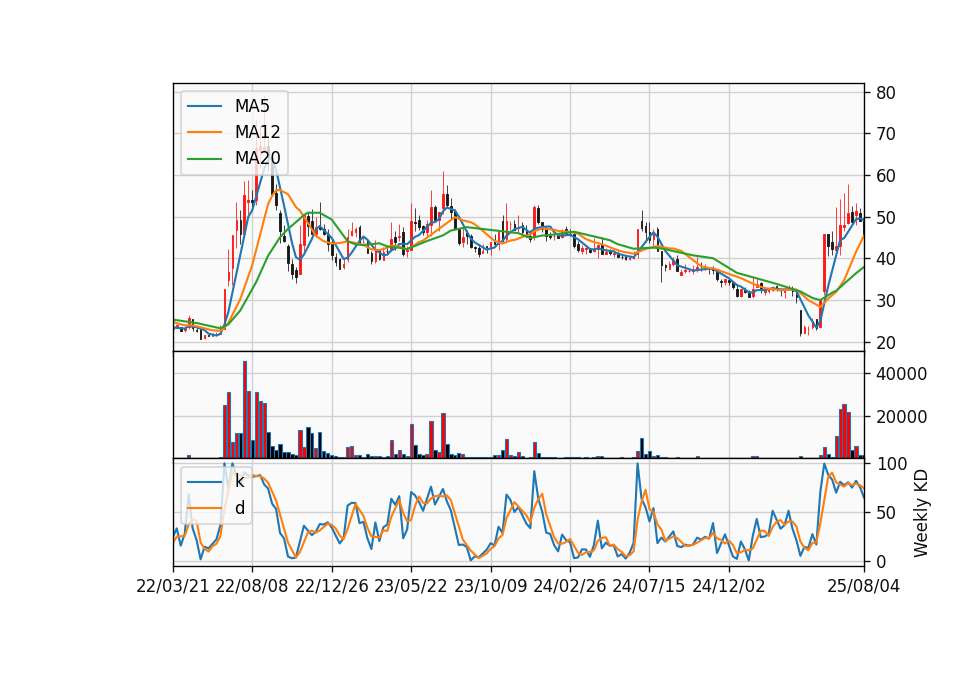960x690 pixels.
Task: Click the volume axis value 40000
Action: (901, 374)
